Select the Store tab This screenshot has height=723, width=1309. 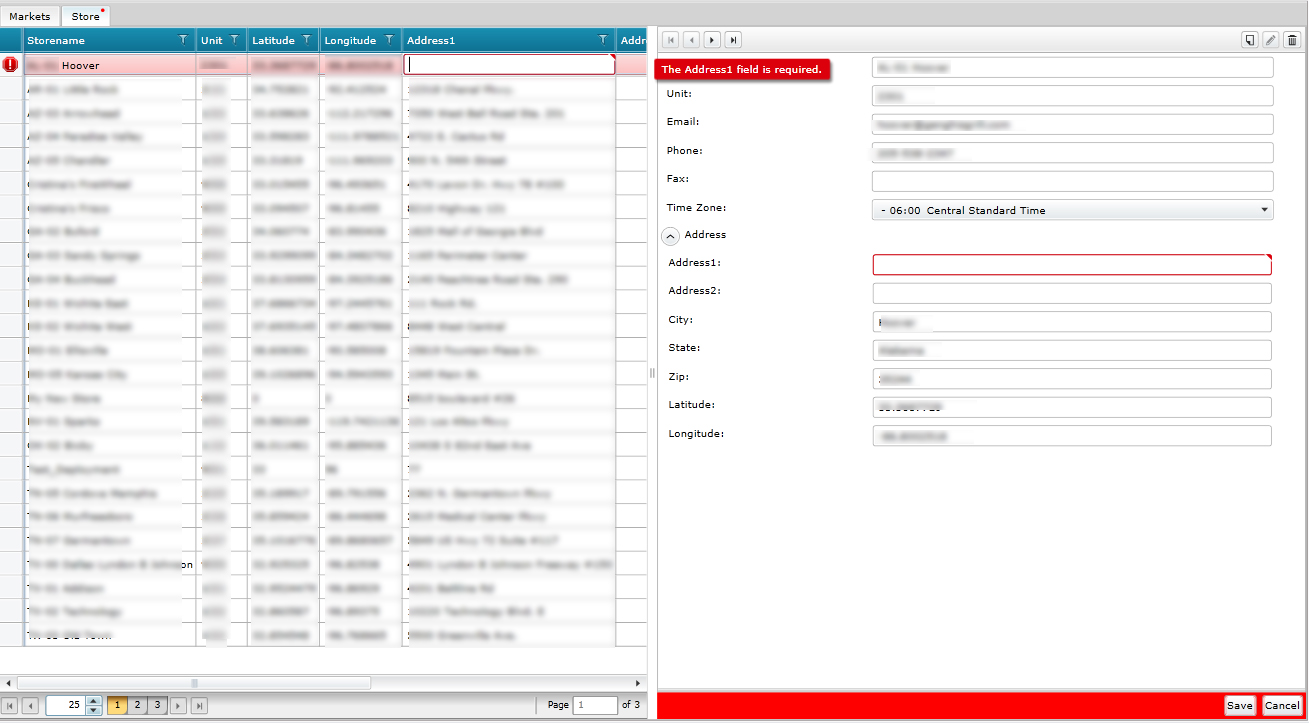click(x=86, y=17)
